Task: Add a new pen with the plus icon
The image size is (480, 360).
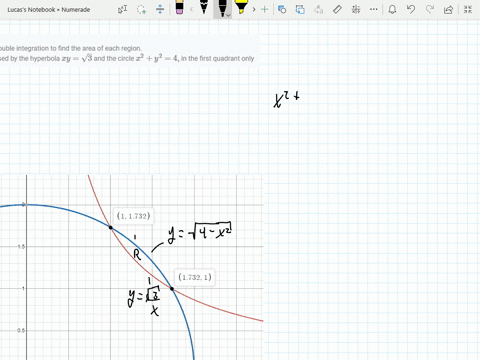Action: [265, 9]
